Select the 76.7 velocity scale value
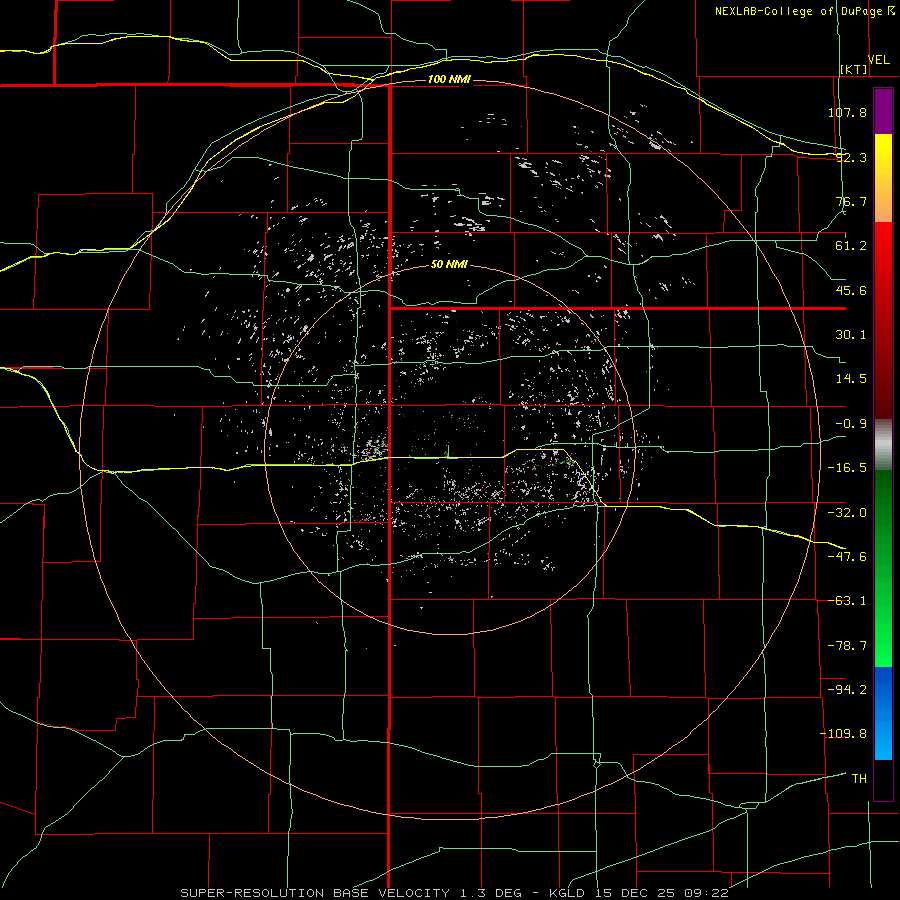 pyautogui.click(x=851, y=201)
